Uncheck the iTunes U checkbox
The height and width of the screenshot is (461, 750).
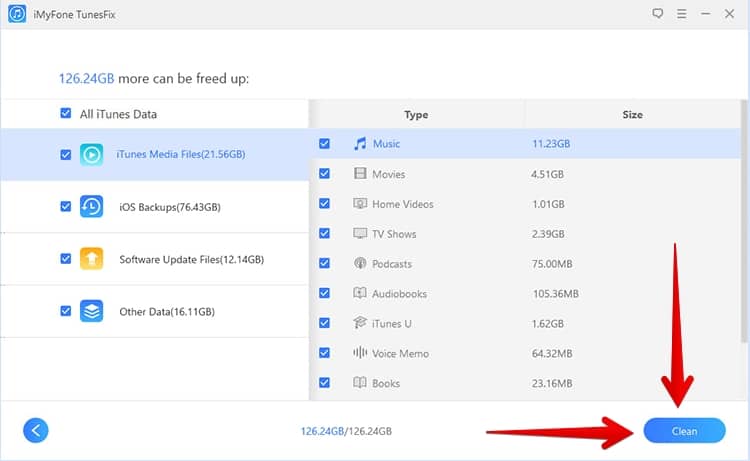325,323
